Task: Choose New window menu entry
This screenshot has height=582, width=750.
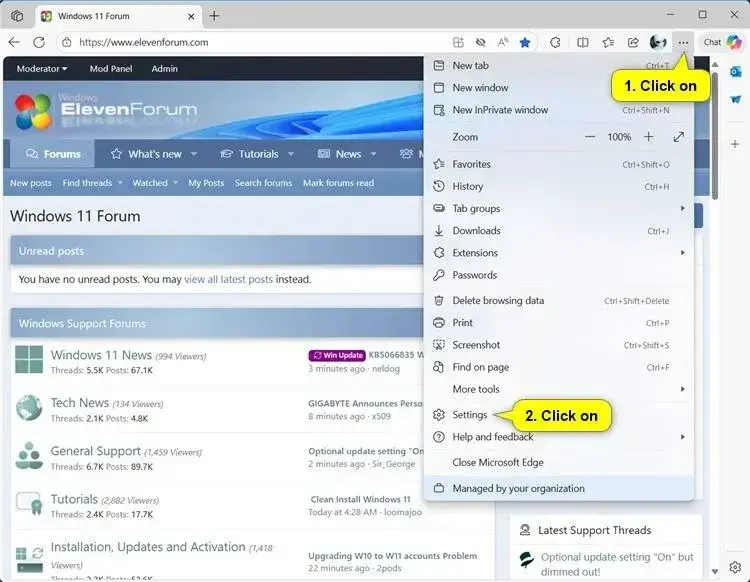Action: coord(559,88)
